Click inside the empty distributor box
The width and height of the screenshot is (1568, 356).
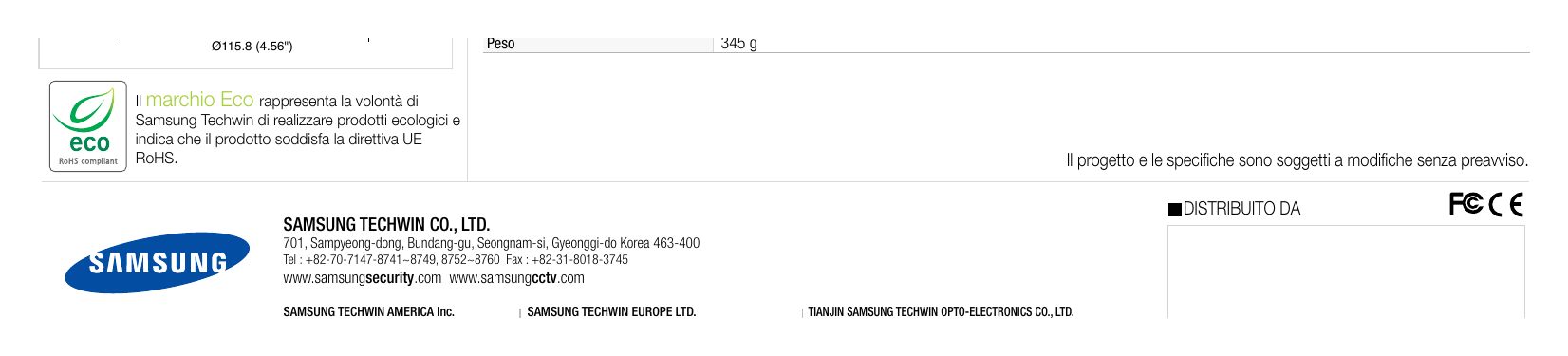(1346, 272)
